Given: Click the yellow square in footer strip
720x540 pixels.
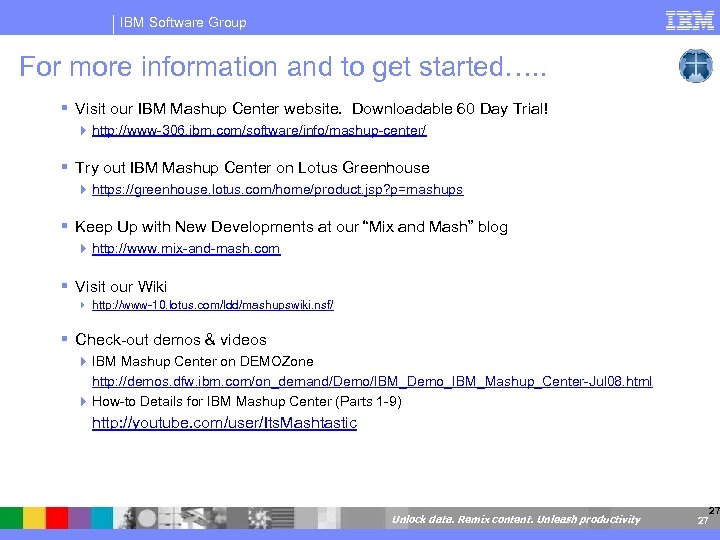Looking at the screenshot, I should 34,518.
